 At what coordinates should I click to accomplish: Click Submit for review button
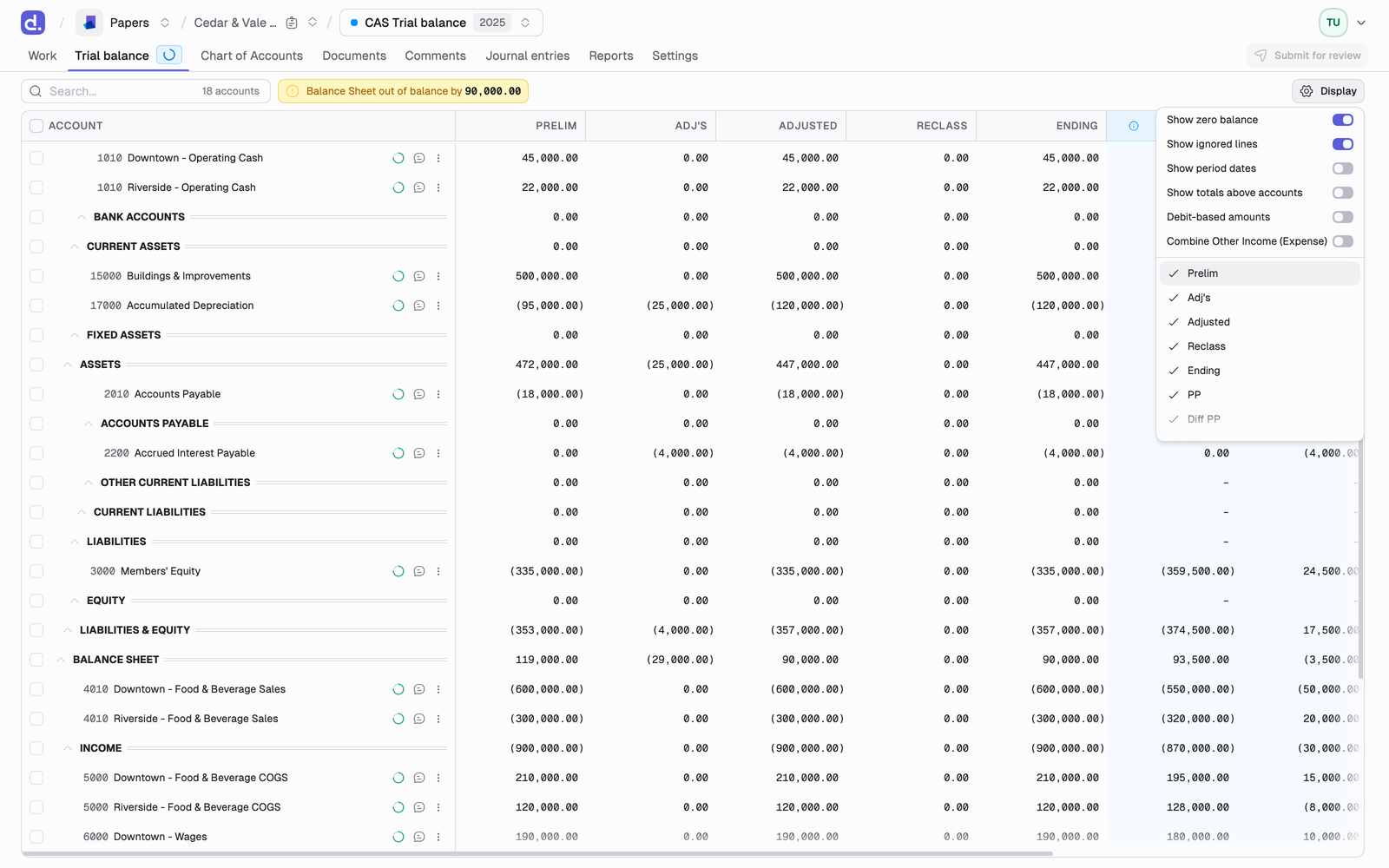[x=1307, y=56]
